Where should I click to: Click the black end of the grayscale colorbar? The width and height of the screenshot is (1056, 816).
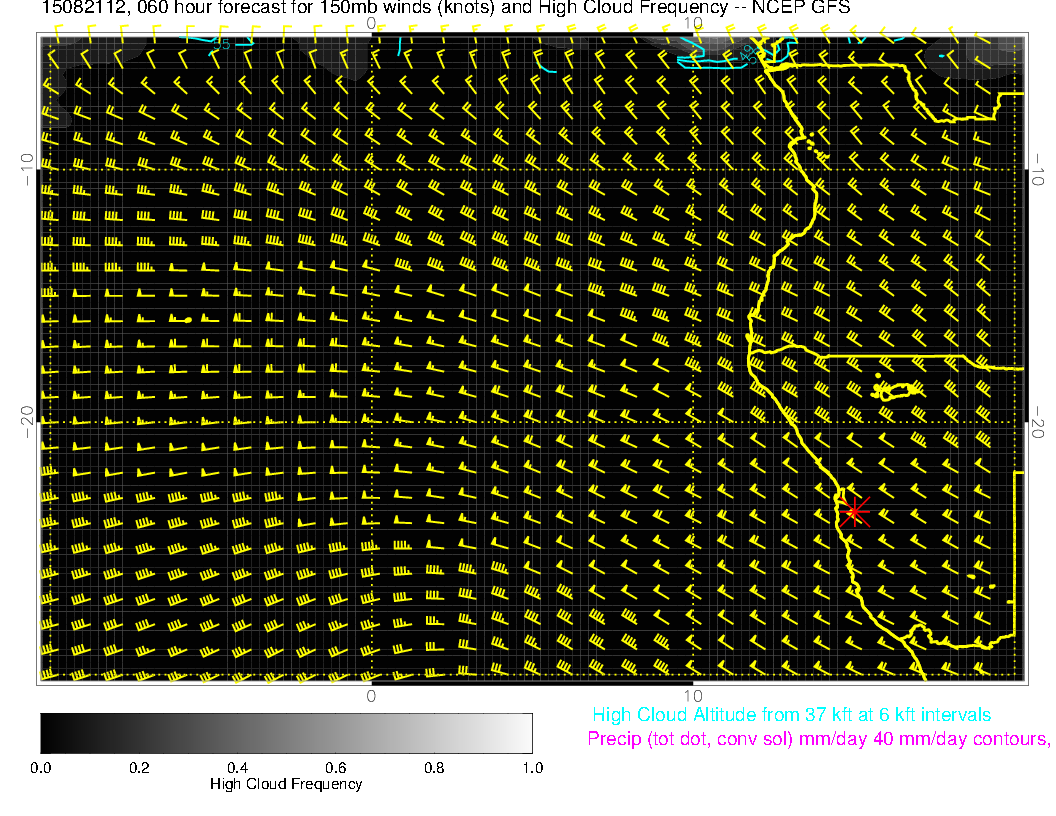coord(47,732)
